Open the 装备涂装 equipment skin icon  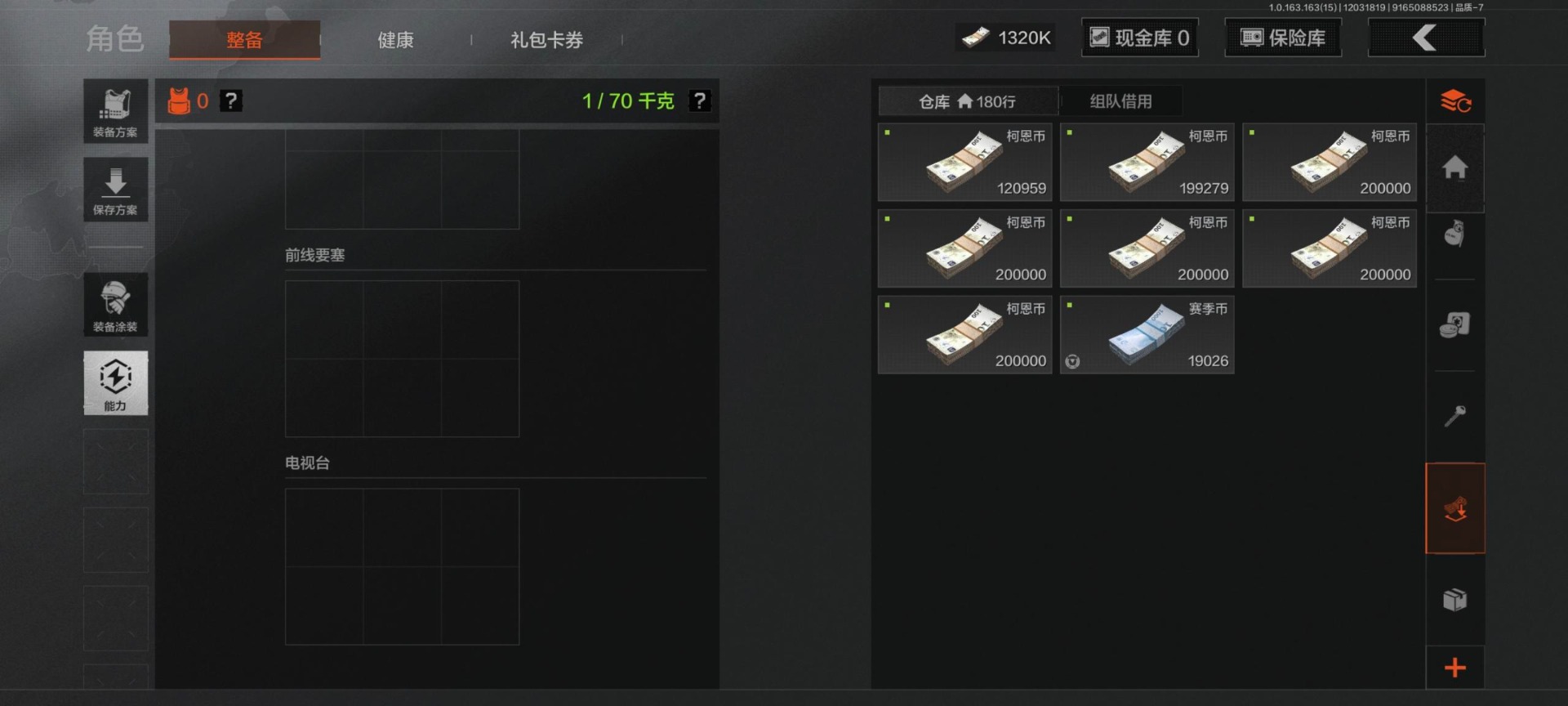(115, 305)
